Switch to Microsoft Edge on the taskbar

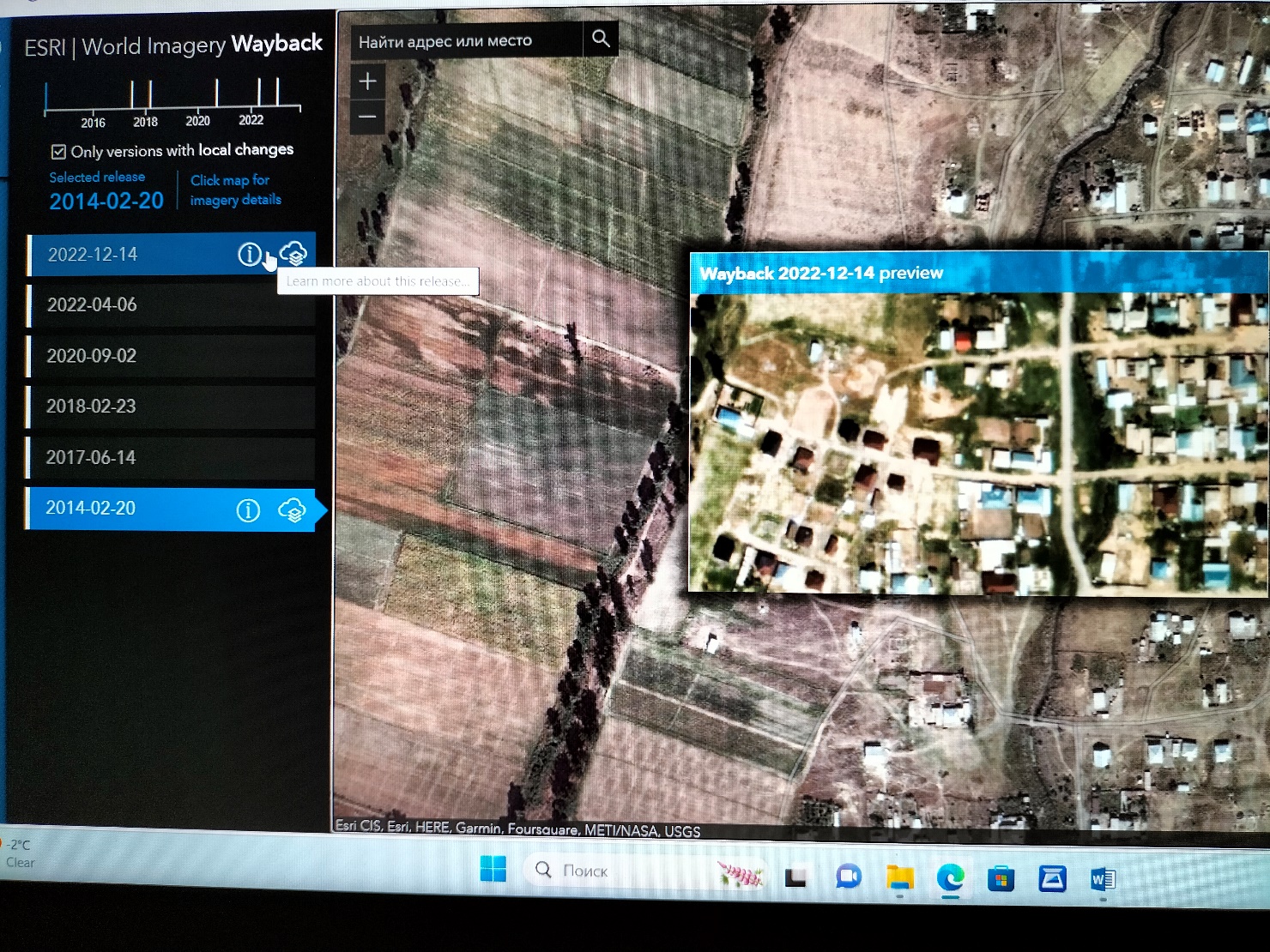click(x=950, y=877)
